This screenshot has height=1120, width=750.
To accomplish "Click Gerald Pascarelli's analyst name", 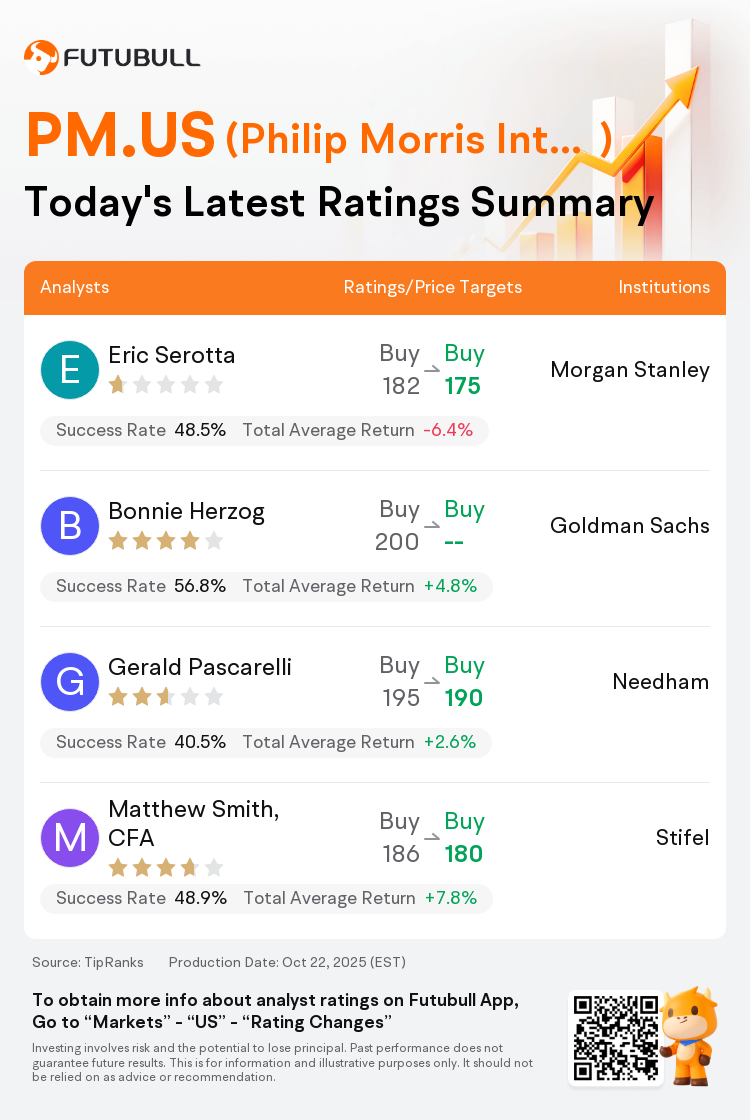I will (200, 667).
